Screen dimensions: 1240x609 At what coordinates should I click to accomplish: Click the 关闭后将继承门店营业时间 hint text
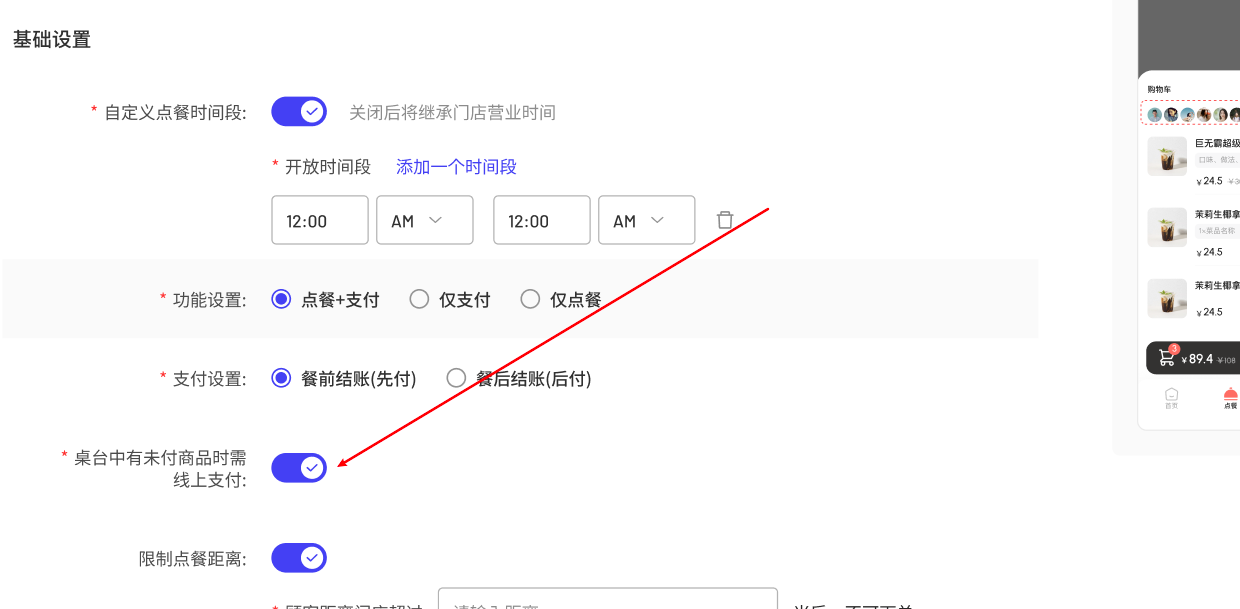(x=452, y=112)
